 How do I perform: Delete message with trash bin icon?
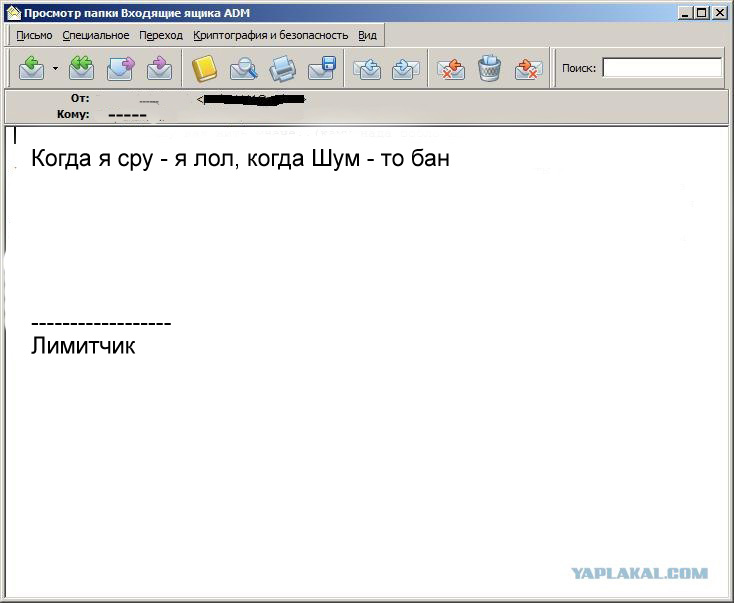coord(490,68)
